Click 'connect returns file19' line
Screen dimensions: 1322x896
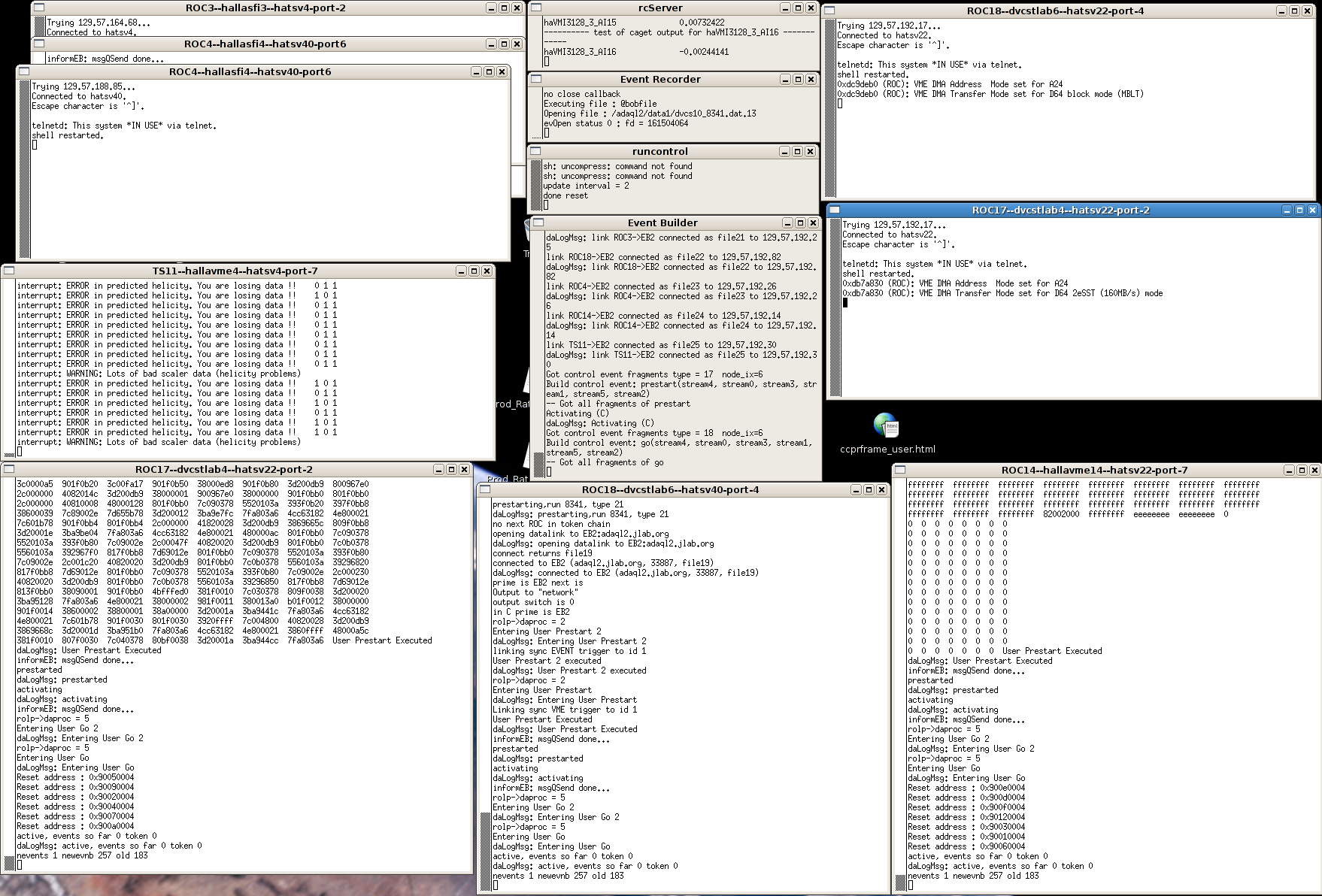click(x=542, y=553)
